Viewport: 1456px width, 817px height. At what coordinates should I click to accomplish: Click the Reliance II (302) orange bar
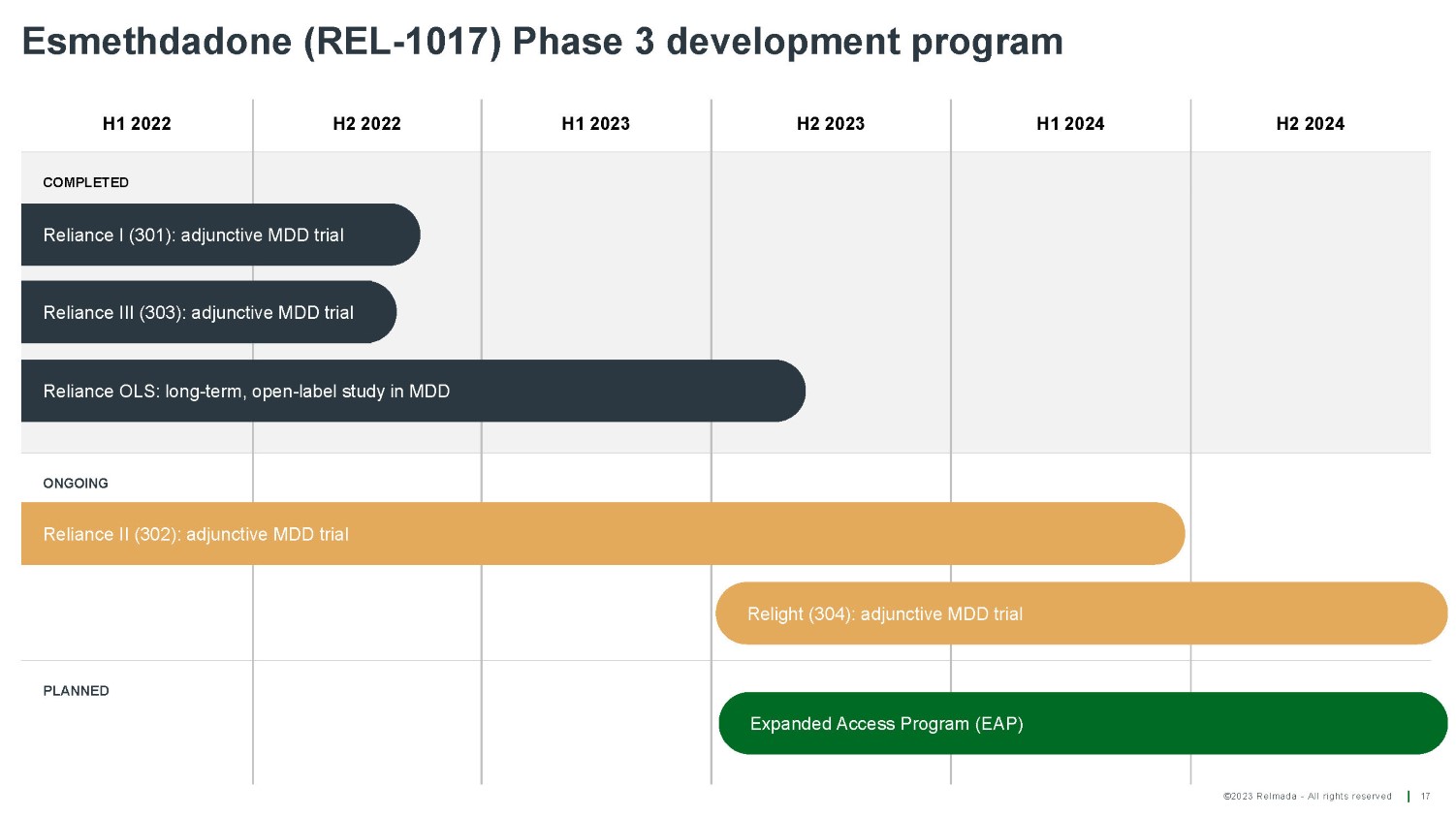tap(601, 534)
